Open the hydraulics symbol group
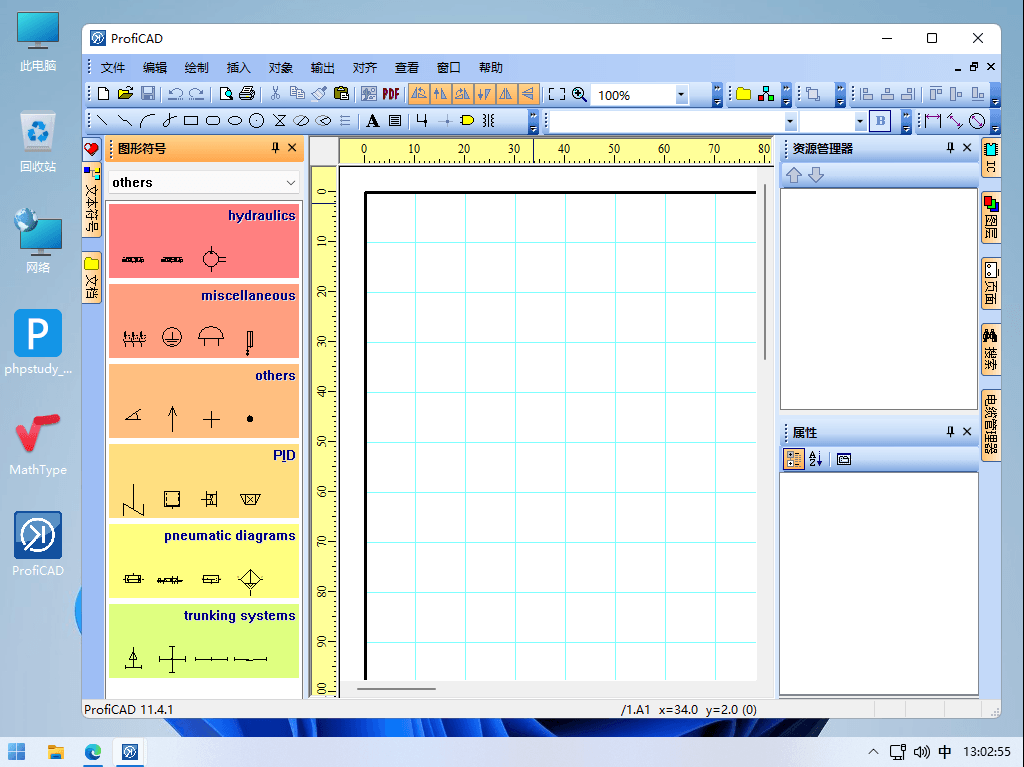The height and width of the screenshot is (767, 1024). pyautogui.click(x=204, y=240)
